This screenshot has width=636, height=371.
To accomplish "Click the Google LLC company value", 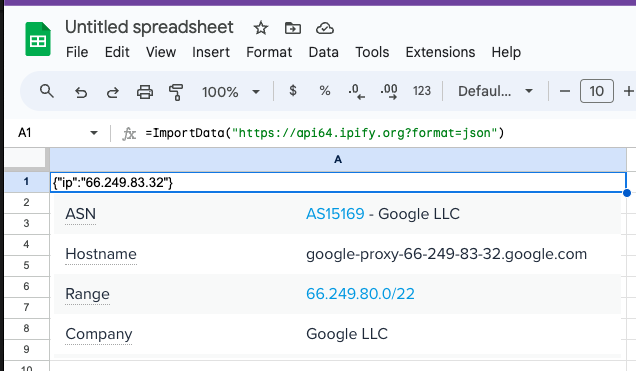I will tap(347, 334).
